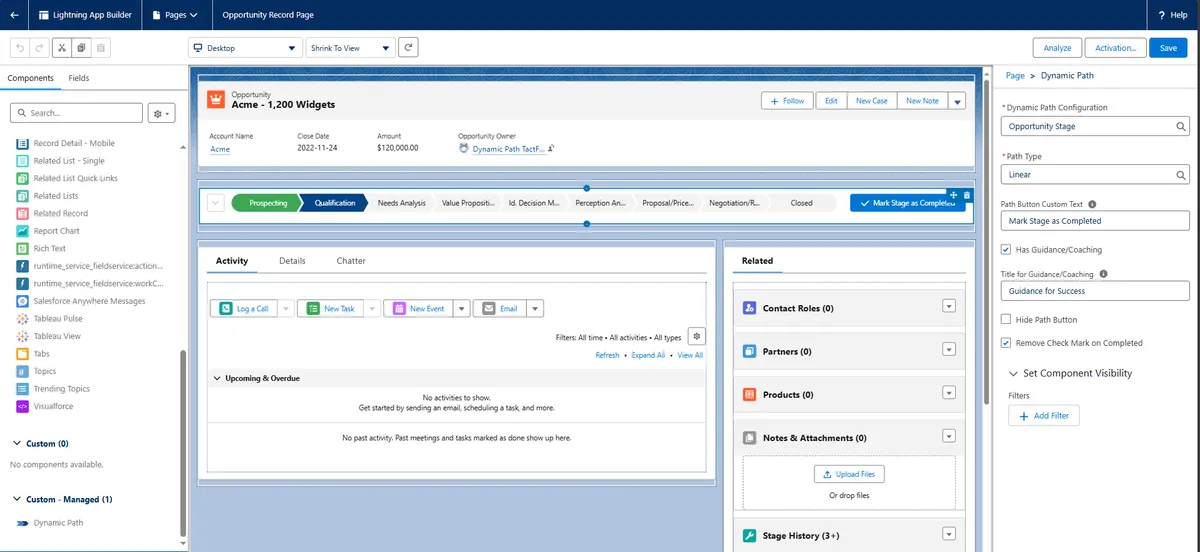Collapse Upcoming & Overdue section
This screenshot has height=552, width=1200.
217,379
